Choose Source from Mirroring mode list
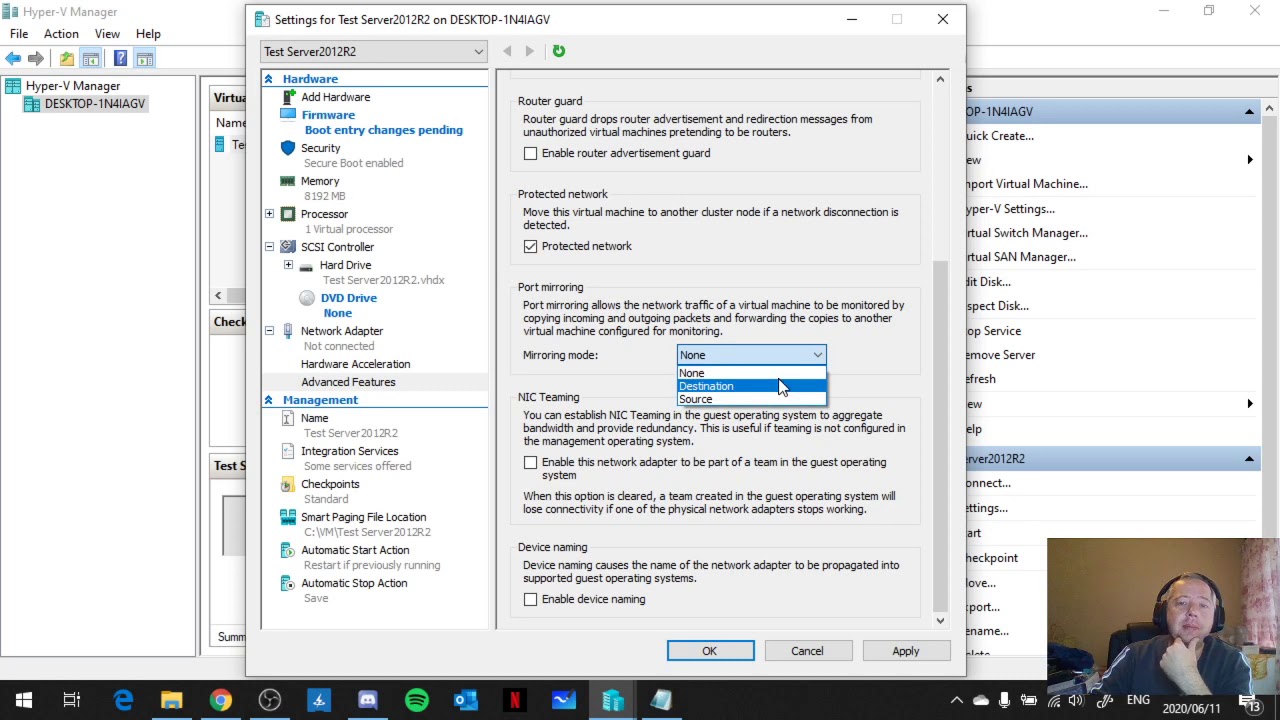The height and width of the screenshot is (720, 1280). click(751, 399)
